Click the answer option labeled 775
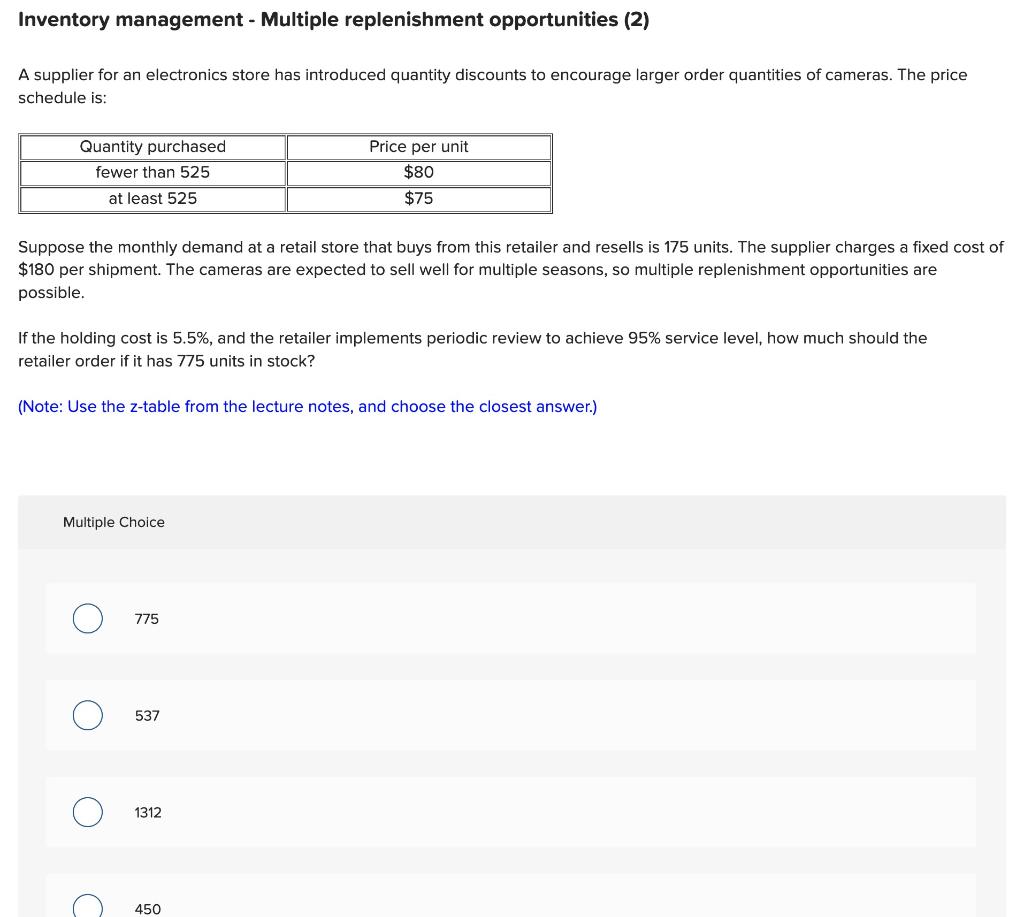 point(146,618)
